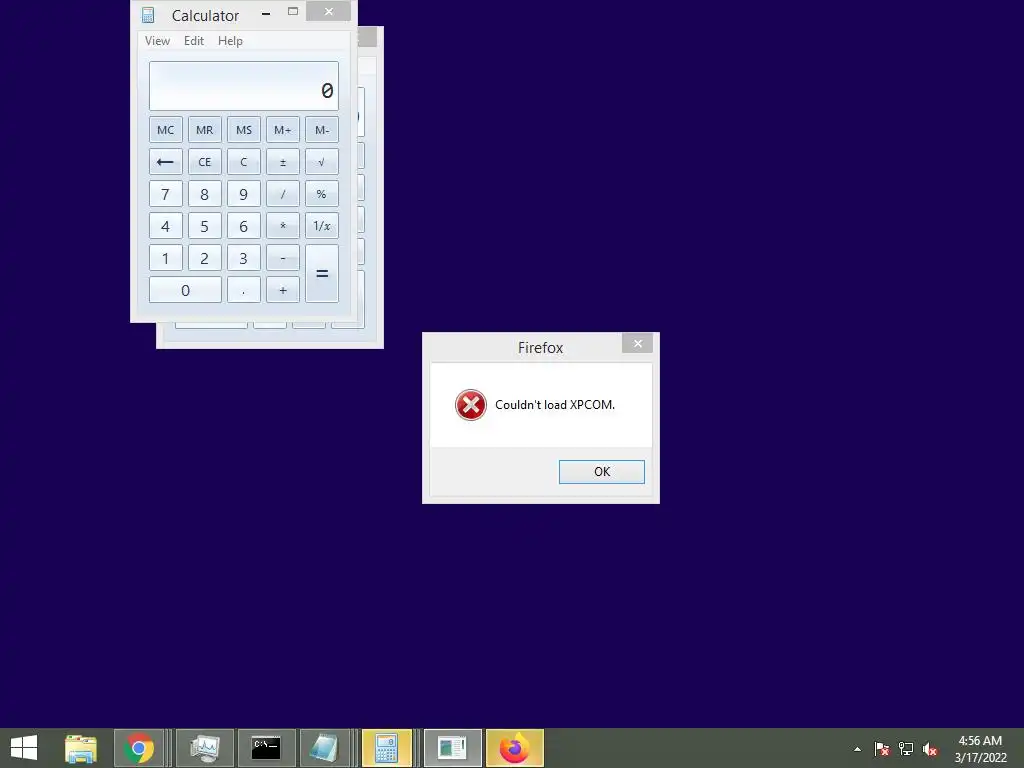Click the decimal point key
Screen dimensions: 1024x768
tap(244, 289)
